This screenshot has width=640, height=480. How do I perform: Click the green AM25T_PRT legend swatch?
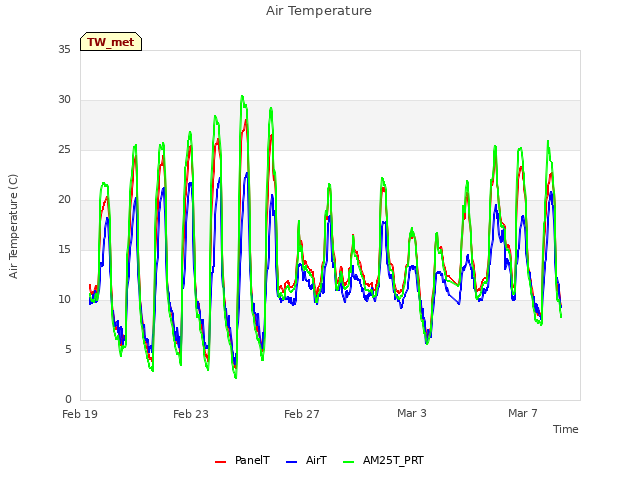(349, 462)
